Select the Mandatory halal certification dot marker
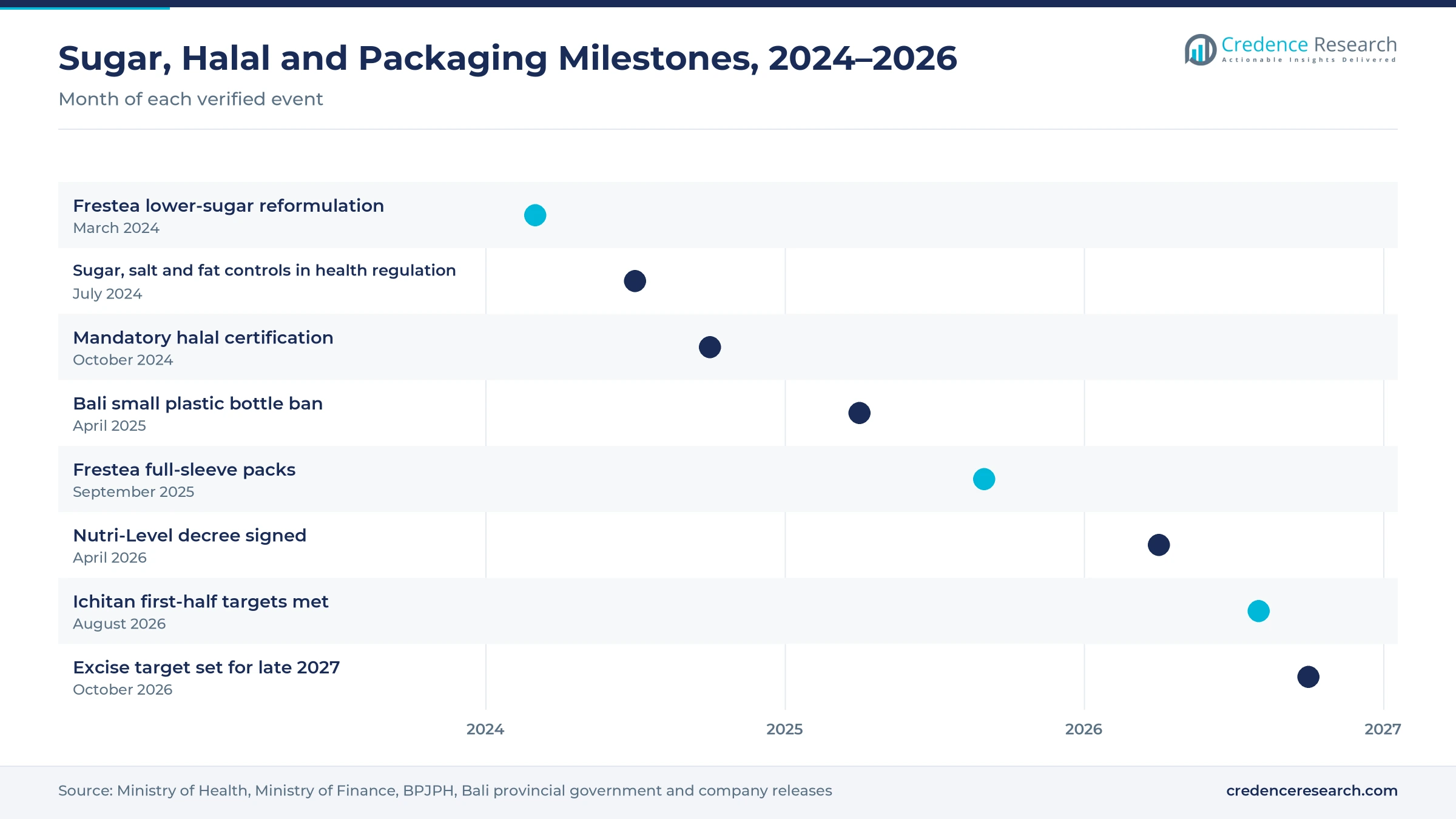 pos(710,347)
